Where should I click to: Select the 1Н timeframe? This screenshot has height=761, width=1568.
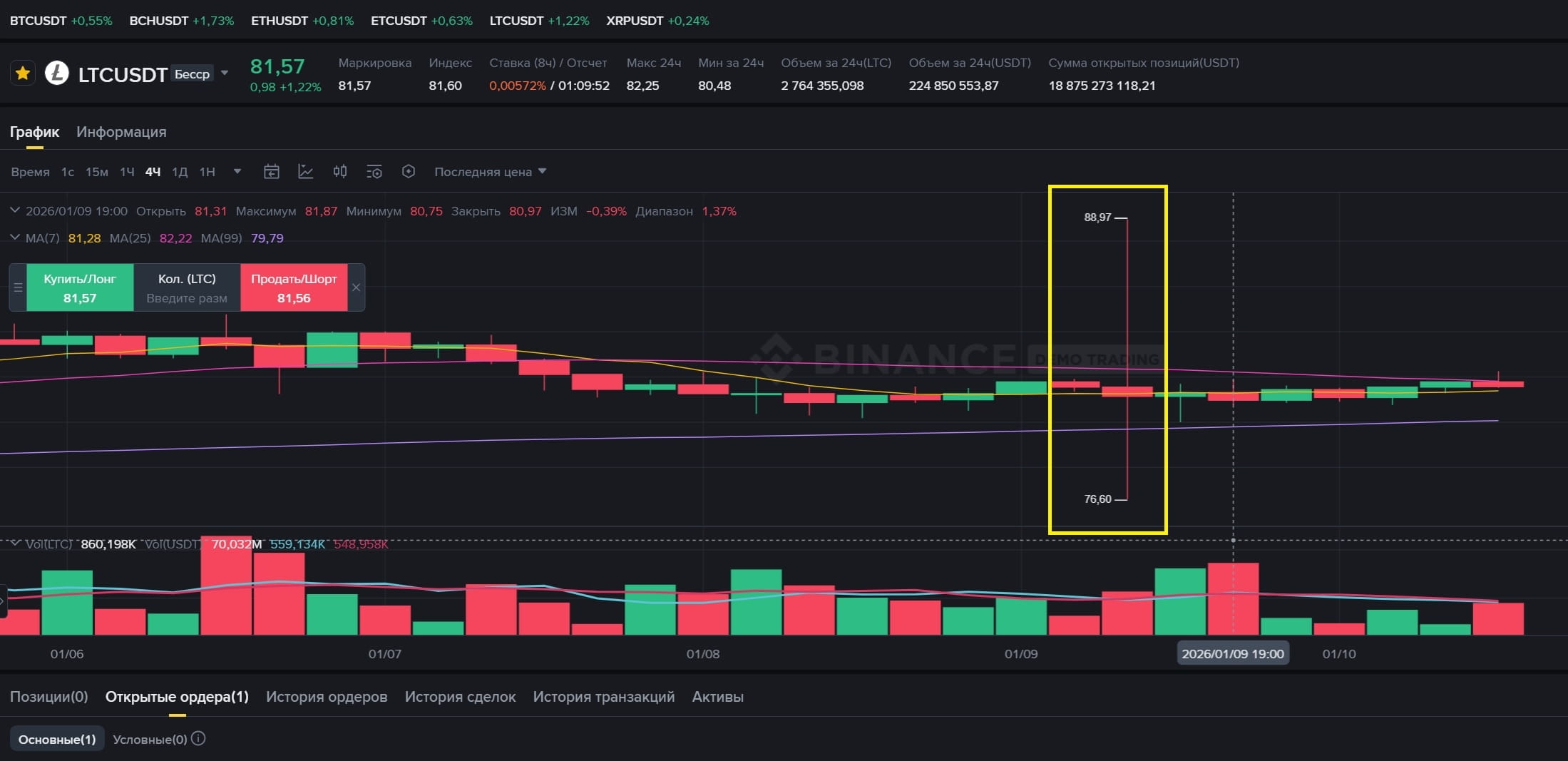click(x=207, y=172)
